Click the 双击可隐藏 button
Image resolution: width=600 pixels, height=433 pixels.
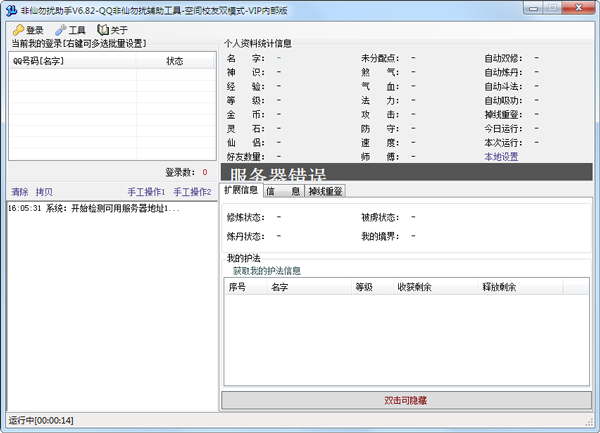(x=406, y=400)
